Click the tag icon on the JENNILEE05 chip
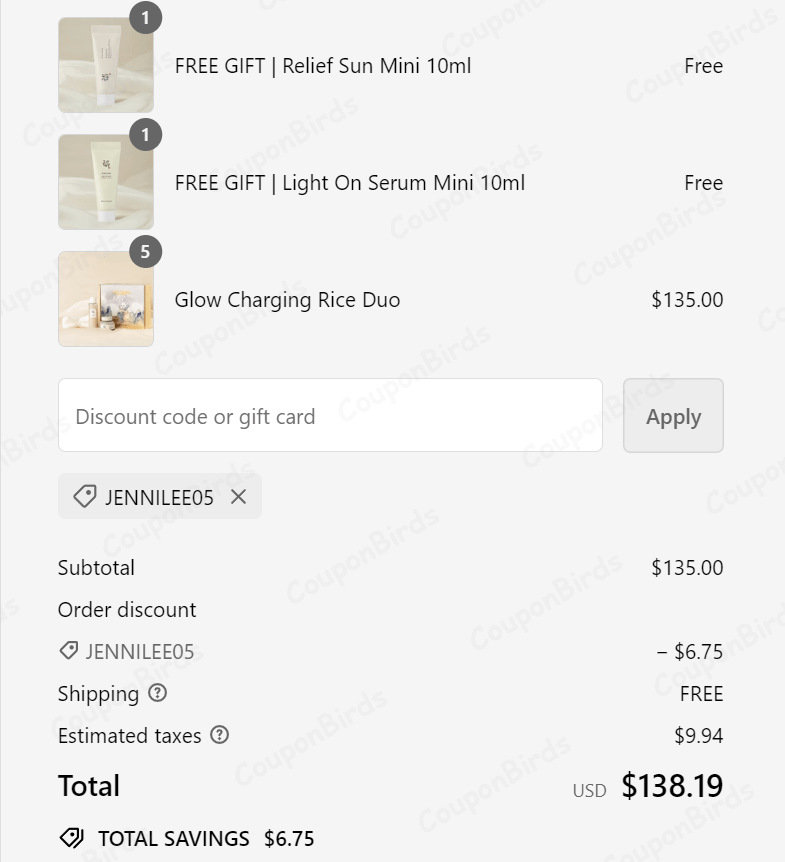Viewport: 785px width, 862px height. tap(85, 496)
